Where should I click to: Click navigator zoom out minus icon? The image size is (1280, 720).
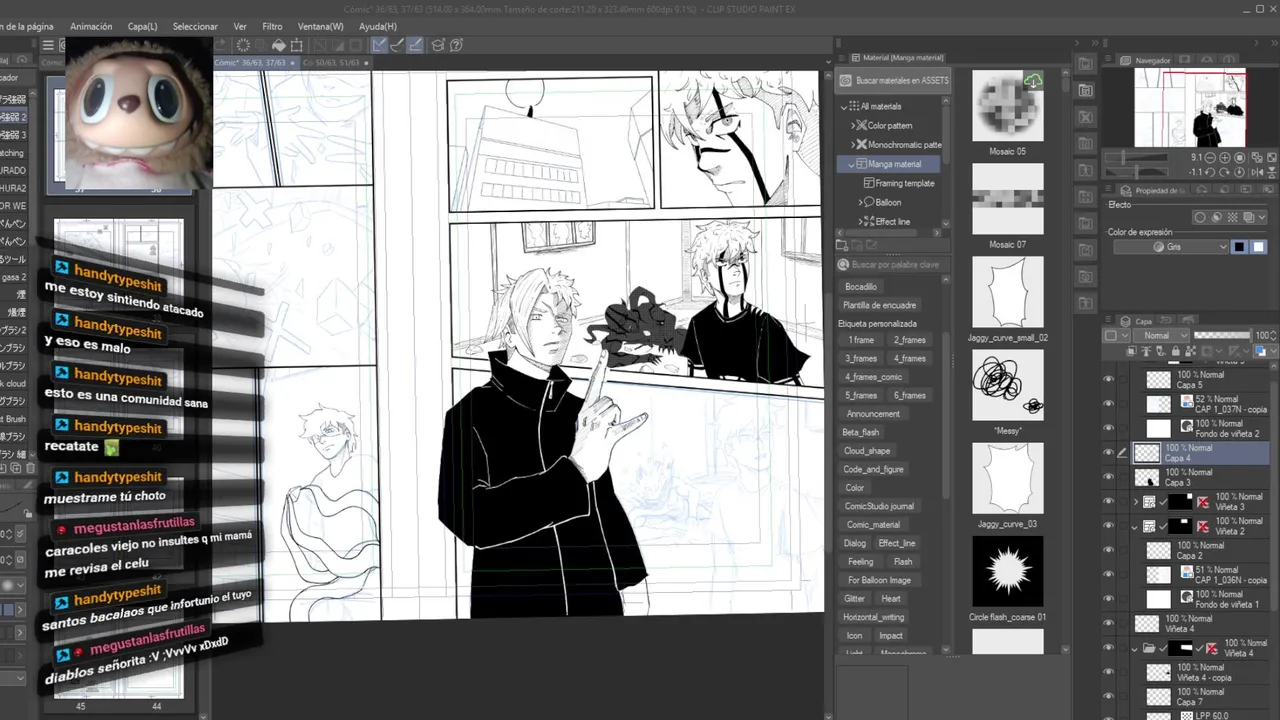pos(1210,158)
